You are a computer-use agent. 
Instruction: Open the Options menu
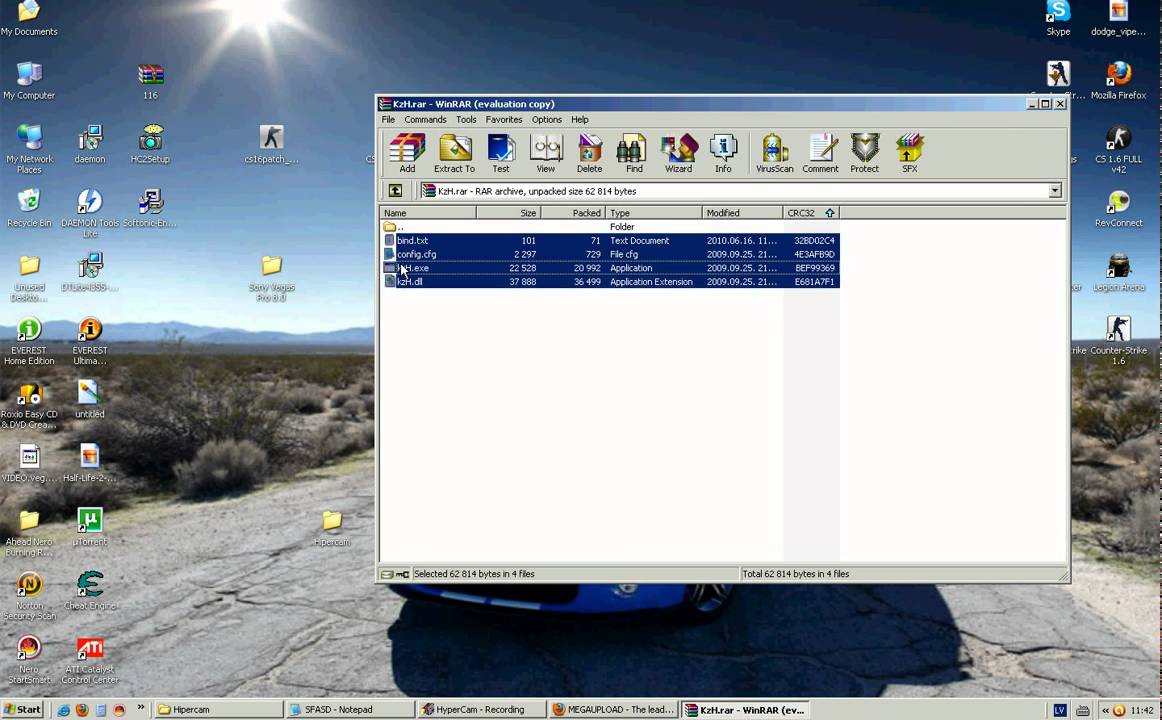pos(547,119)
